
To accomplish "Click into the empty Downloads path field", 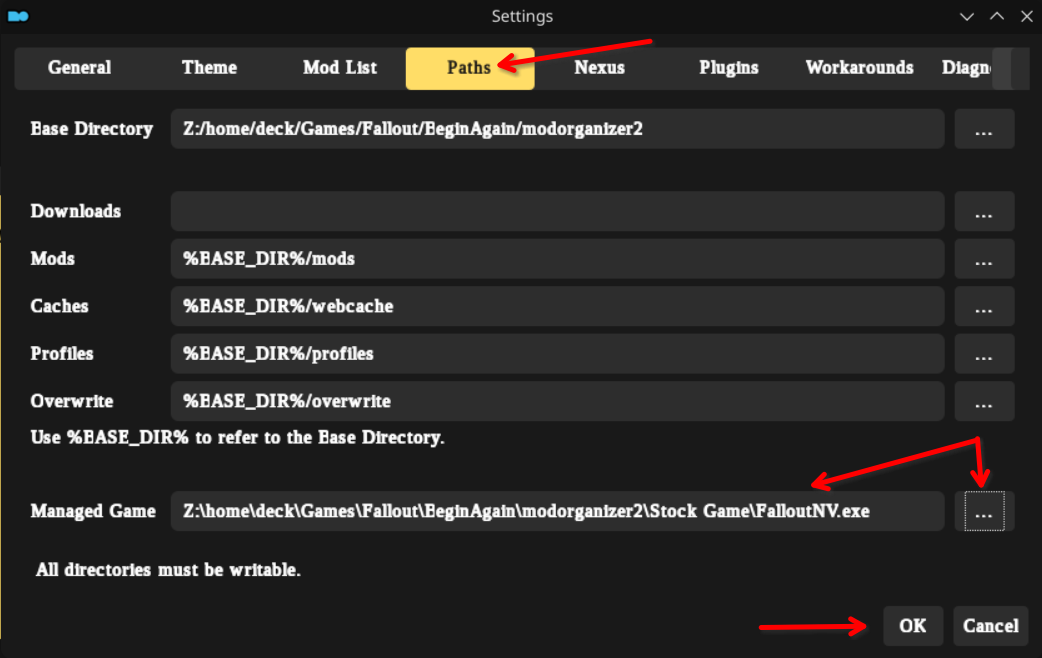I will pos(557,212).
